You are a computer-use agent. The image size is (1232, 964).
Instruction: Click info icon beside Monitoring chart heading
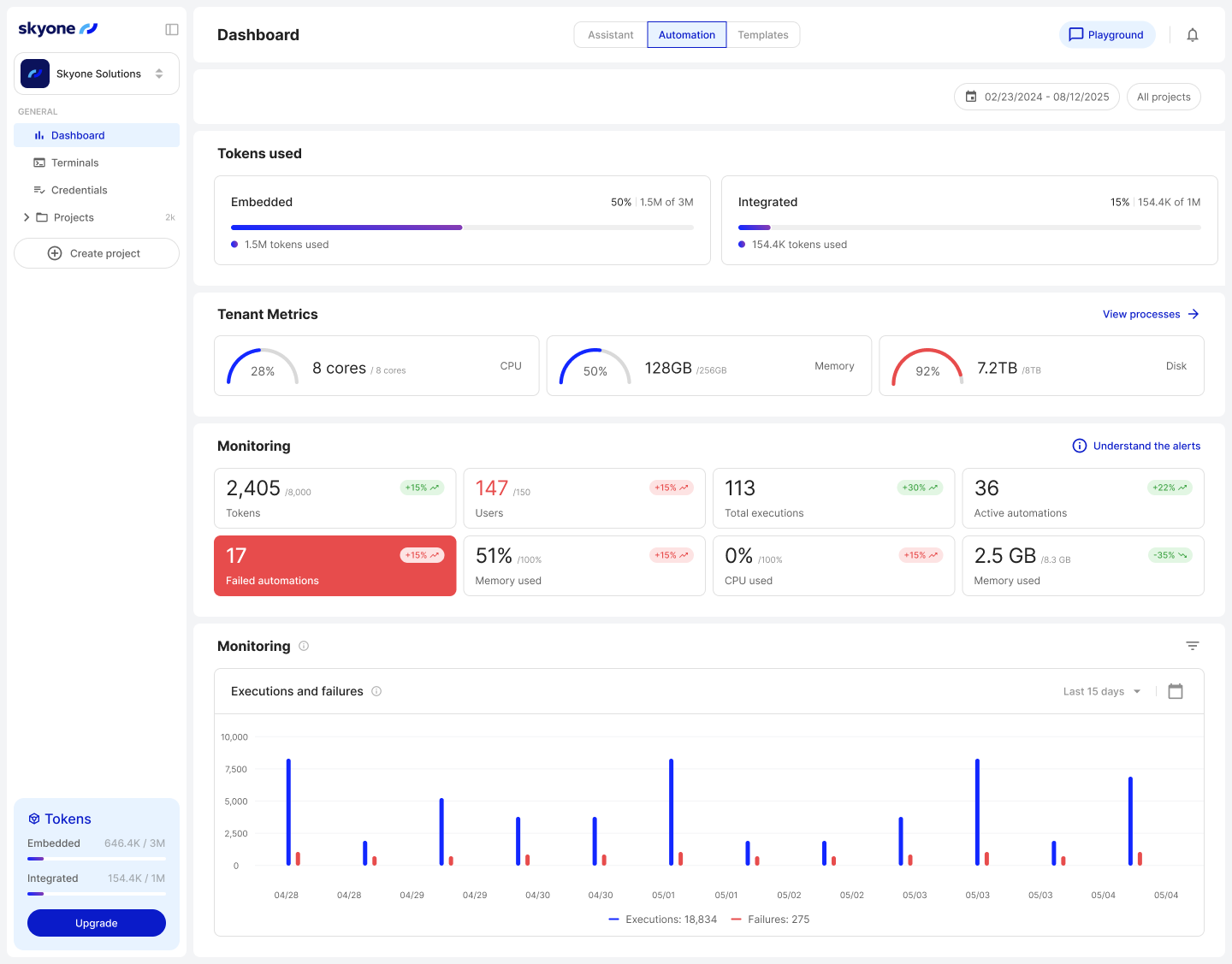(304, 646)
